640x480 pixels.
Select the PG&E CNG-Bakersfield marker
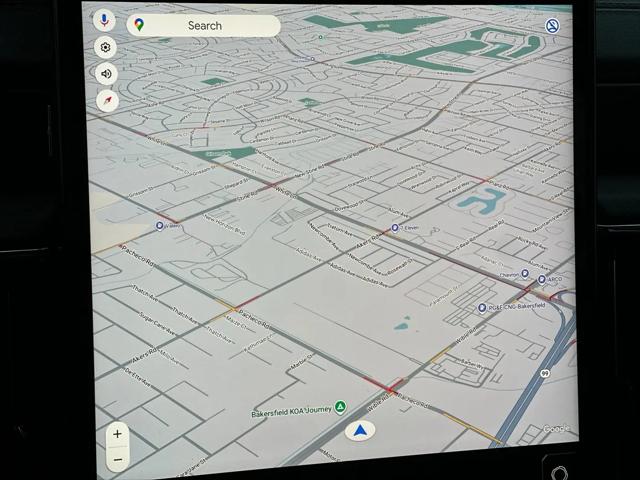click(x=482, y=307)
